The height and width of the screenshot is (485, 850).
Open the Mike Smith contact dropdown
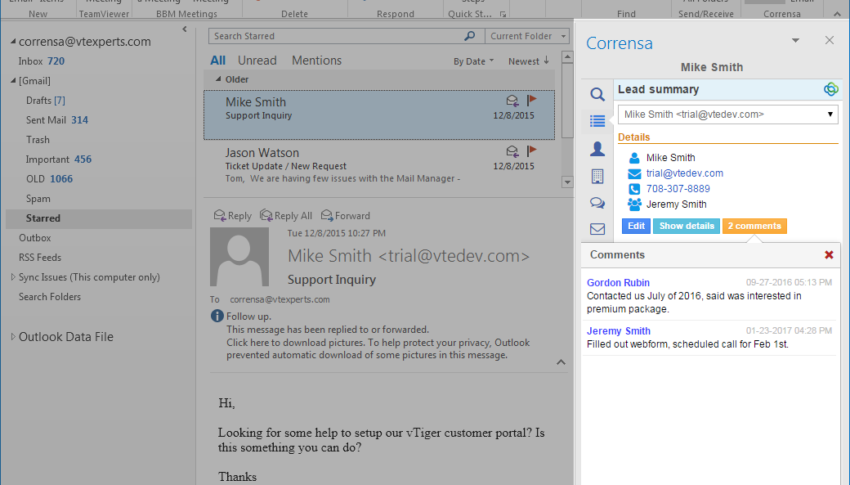tap(727, 114)
